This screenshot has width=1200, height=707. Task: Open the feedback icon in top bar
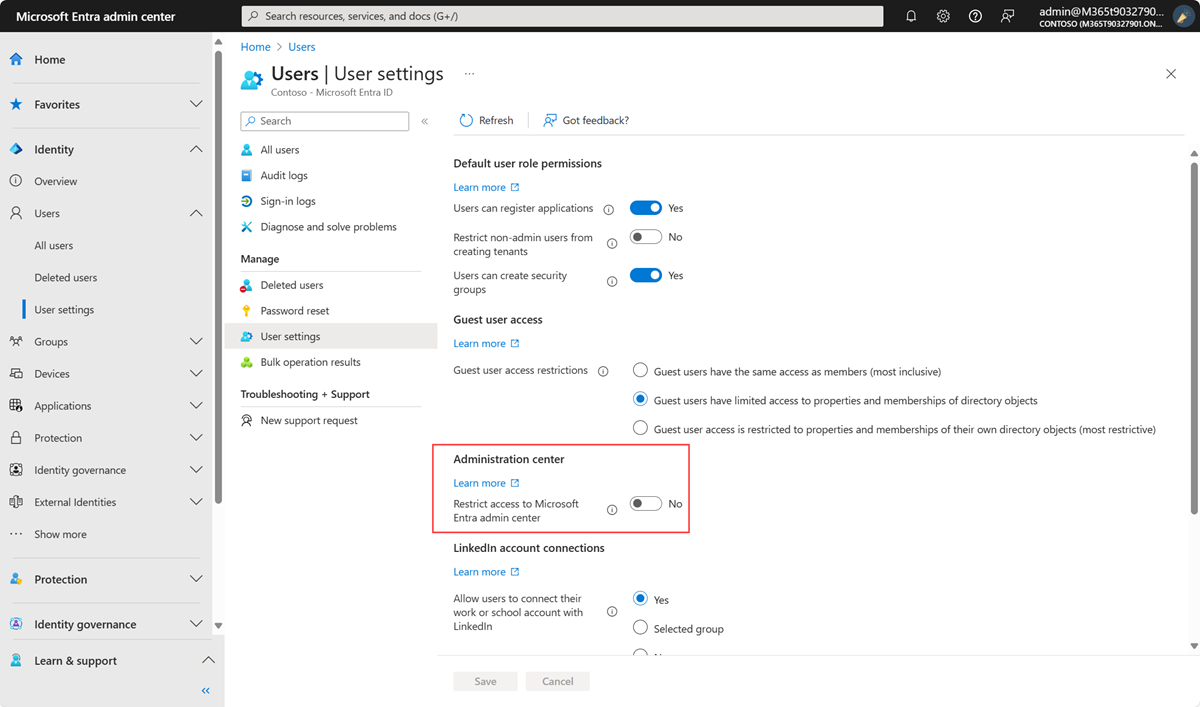click(1007, 16)
